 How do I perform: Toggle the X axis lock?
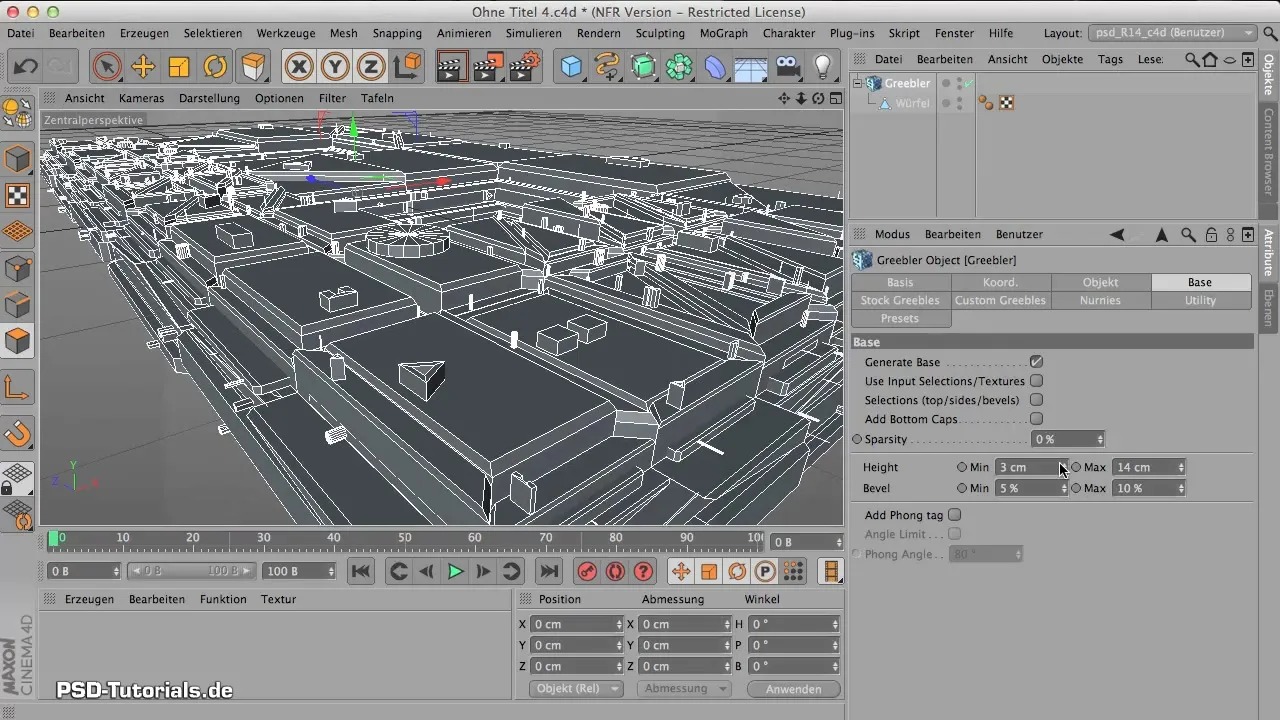click(x=299, y=67)
